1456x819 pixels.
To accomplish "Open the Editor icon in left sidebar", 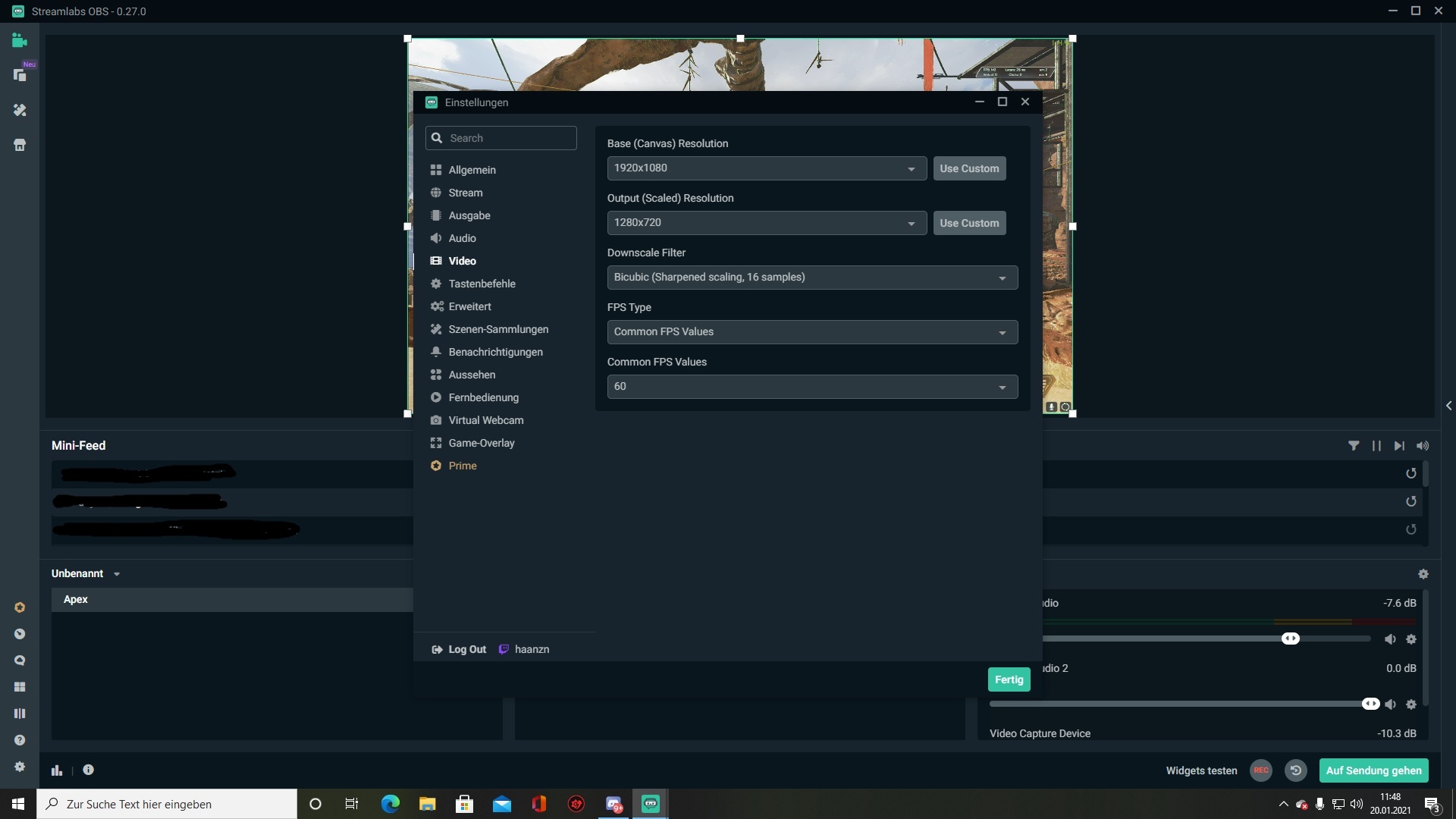I will pyautogui.click(x=20, y=41).
